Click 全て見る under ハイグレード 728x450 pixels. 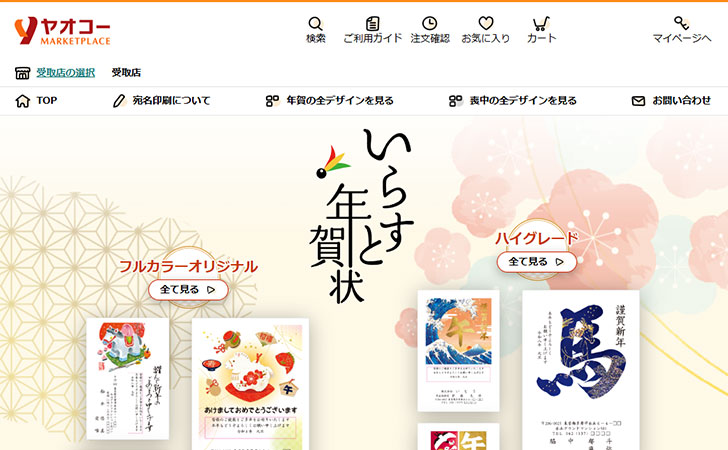[537, 262]
